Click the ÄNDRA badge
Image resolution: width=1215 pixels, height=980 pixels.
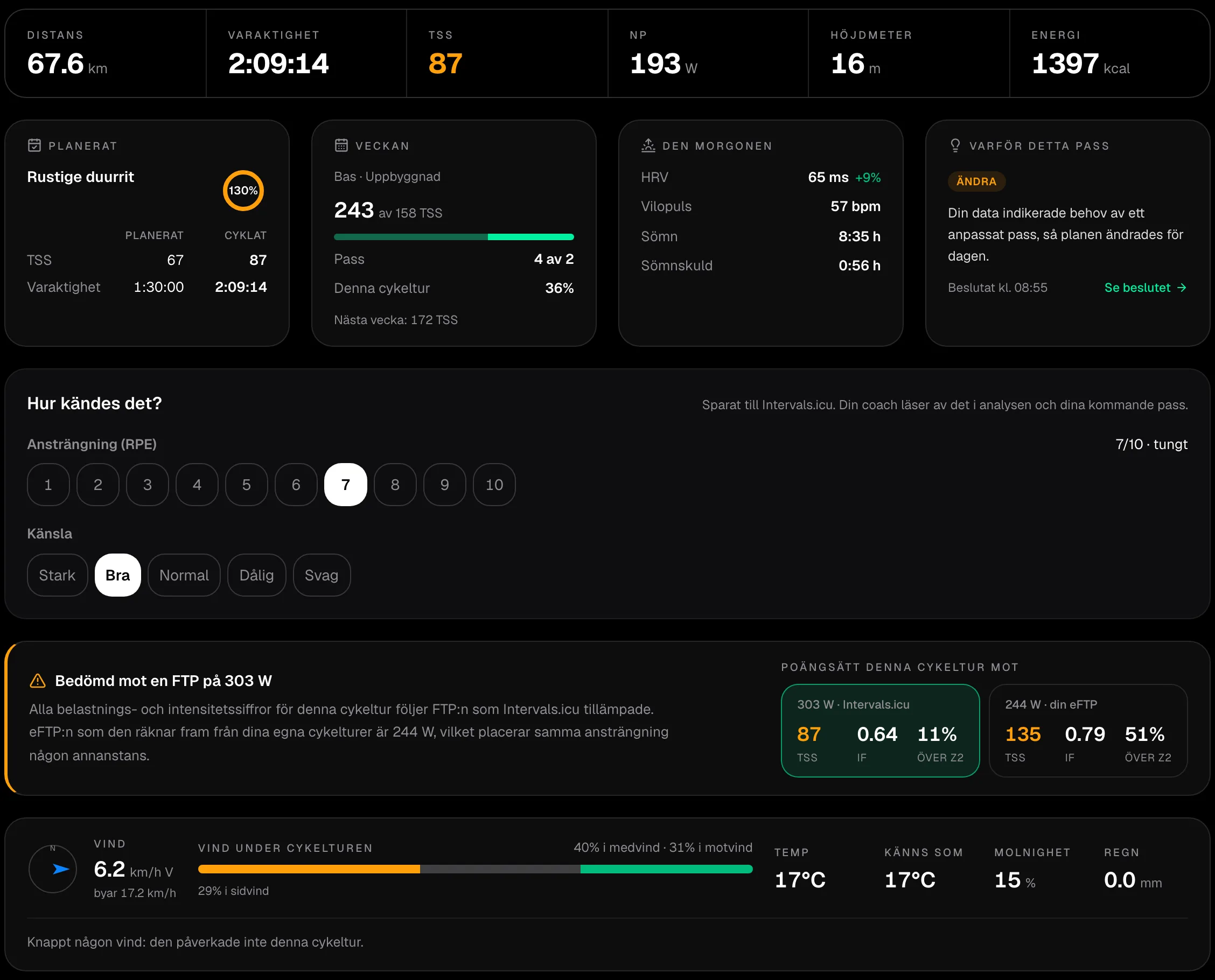coord(977,181)
